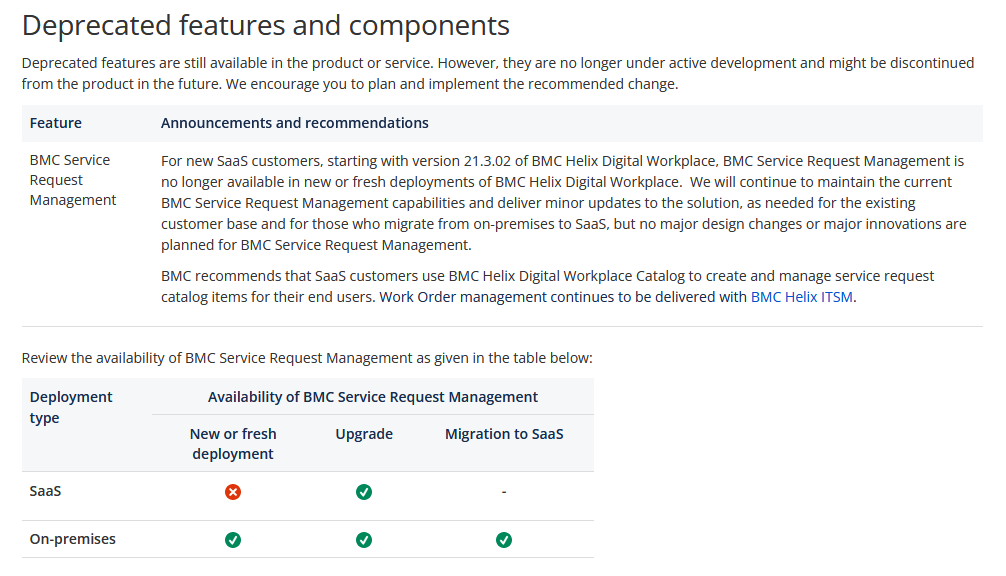Open the BMC Helix ITSM link
This screenshot has width=1006, height=576.
[x=801, y=297]
